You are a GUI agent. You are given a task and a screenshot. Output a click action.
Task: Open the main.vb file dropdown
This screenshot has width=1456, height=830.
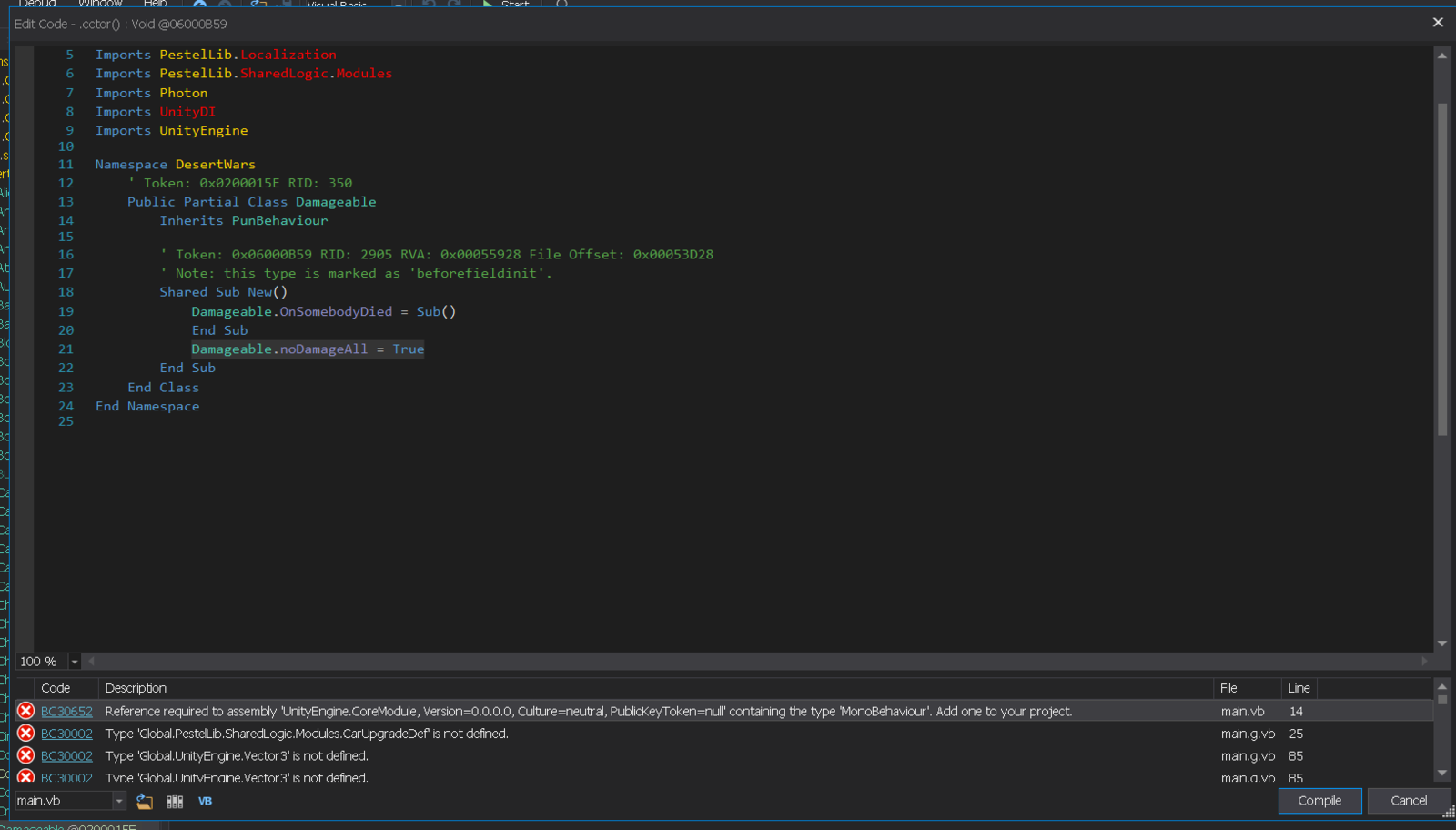pos(70,801)
